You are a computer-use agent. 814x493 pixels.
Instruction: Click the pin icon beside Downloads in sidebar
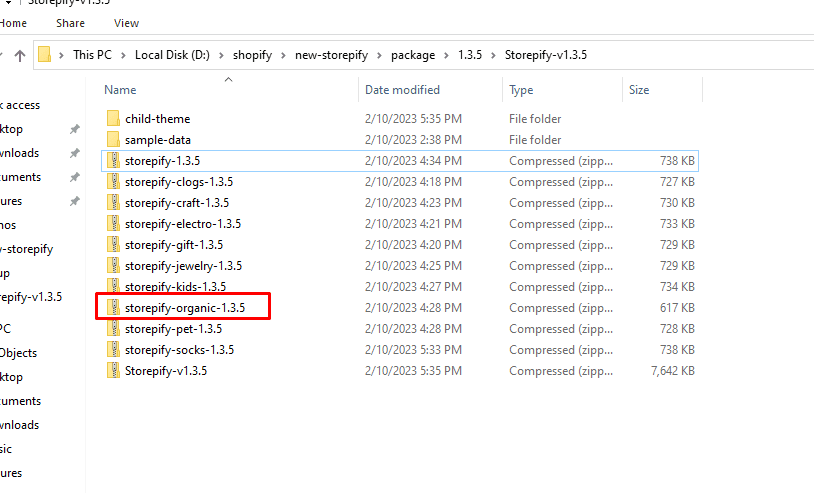click(x=74, y=153)
